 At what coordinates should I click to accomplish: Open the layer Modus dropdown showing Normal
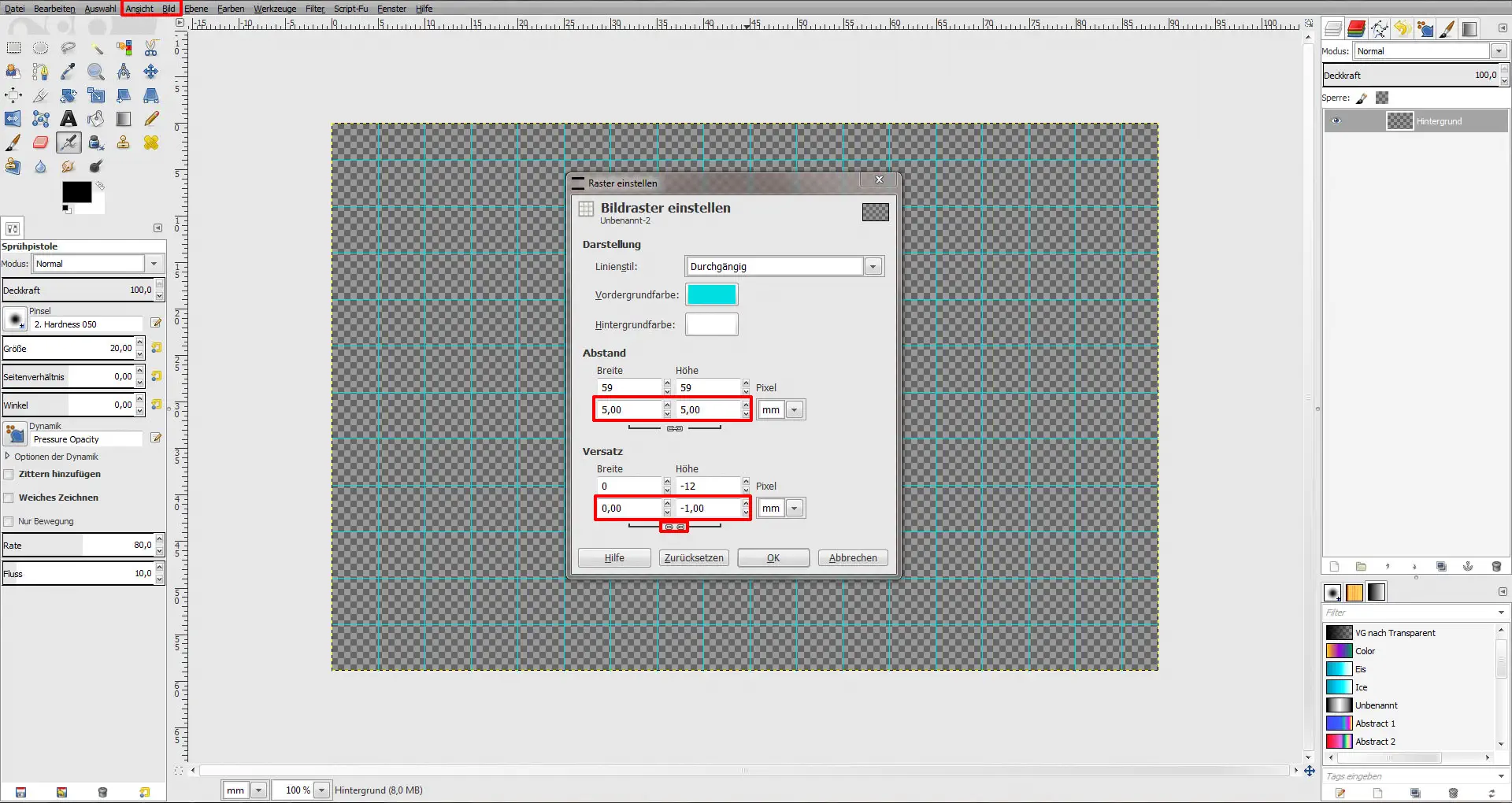pyautogui.click(x=1499, y=51)
